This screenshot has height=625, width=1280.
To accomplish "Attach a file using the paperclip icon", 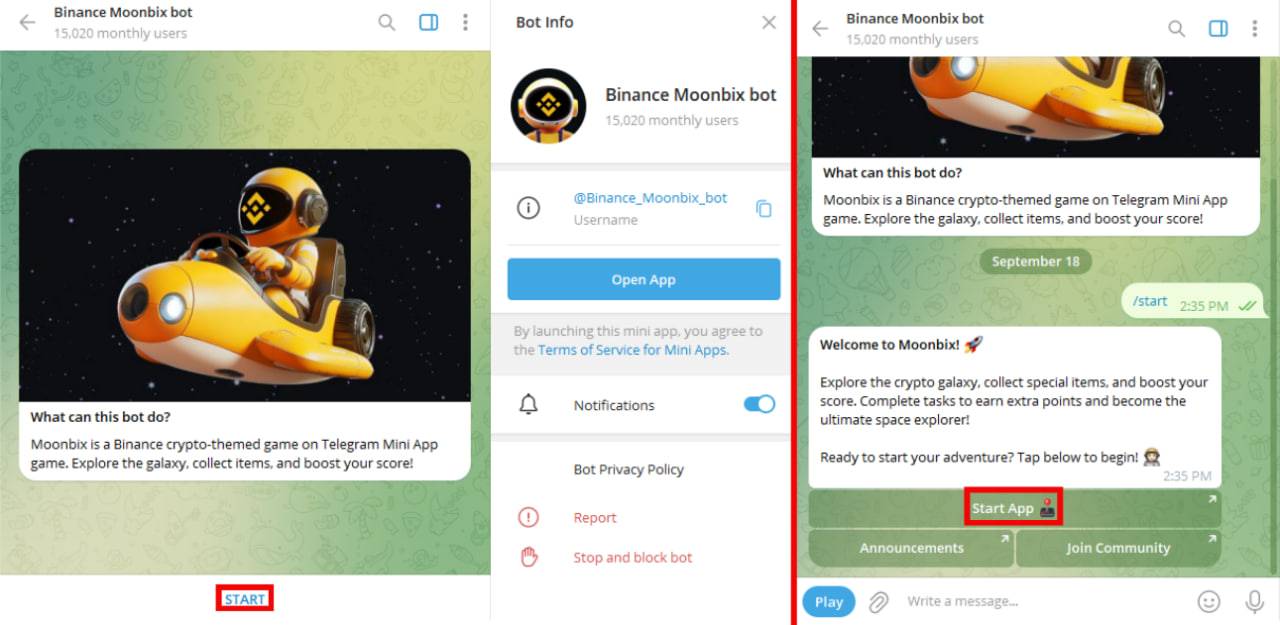I will [879, 601].
